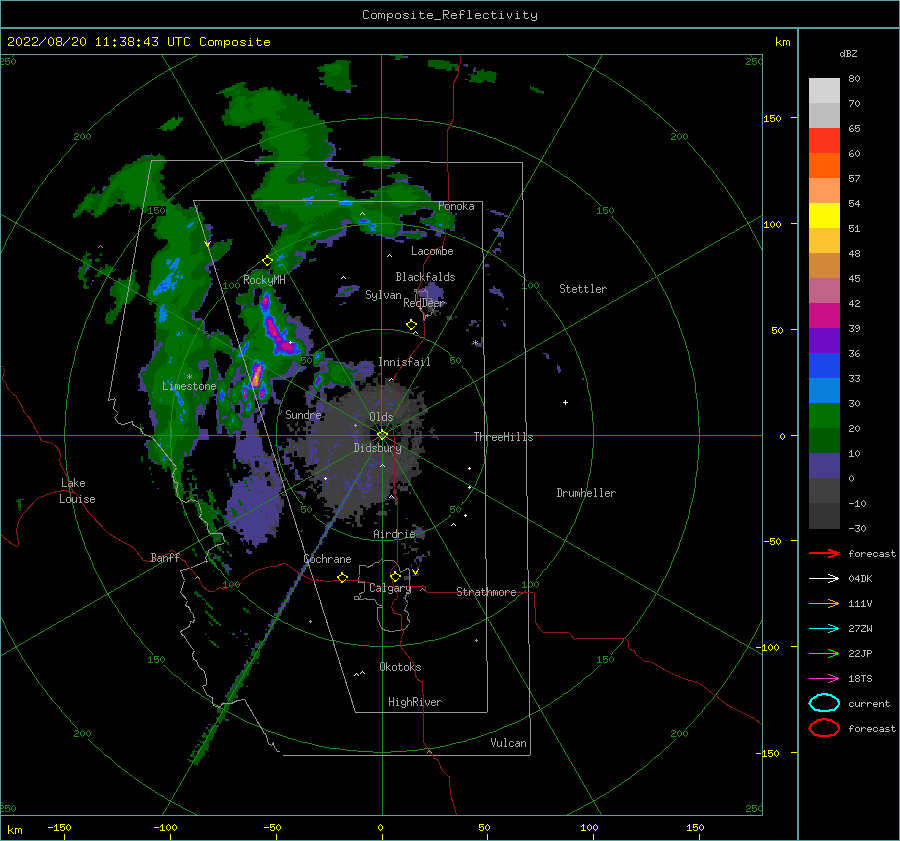Click the Sundre label
The height and width of the screenshot is (841, 900).
[303, 414]
